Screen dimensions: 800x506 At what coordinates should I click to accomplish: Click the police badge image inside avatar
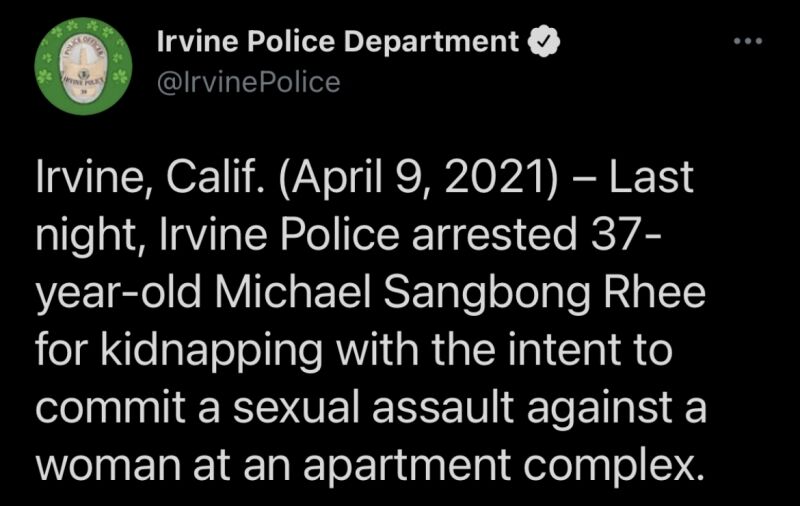tap(85, 69)
